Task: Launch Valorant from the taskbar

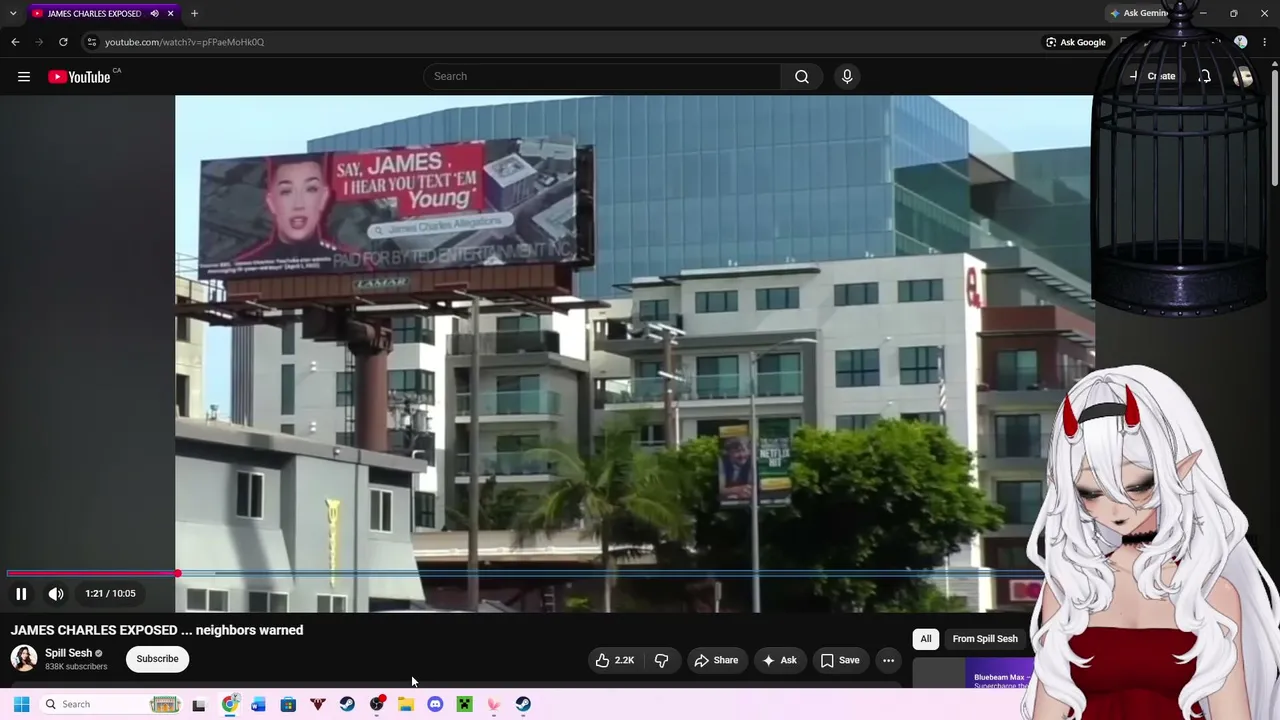Action: click(317, 704)
